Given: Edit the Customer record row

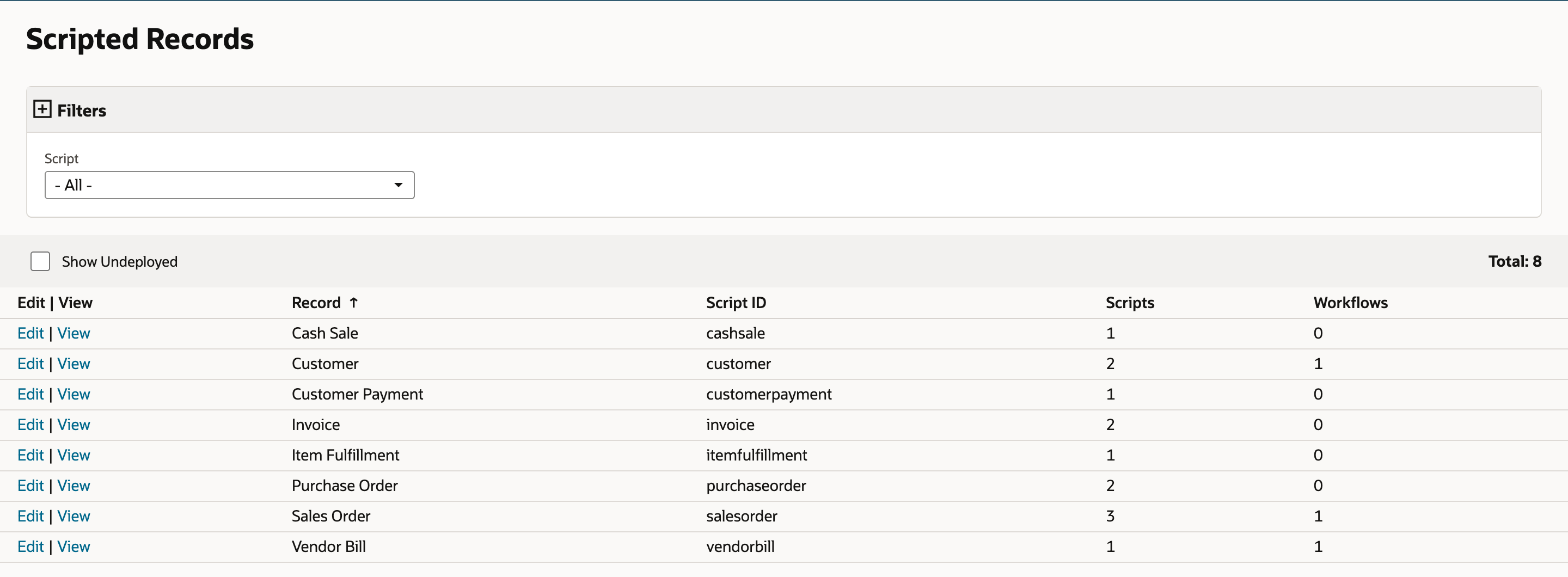Looking at the screenshot, I should click(x=30, y=364).
